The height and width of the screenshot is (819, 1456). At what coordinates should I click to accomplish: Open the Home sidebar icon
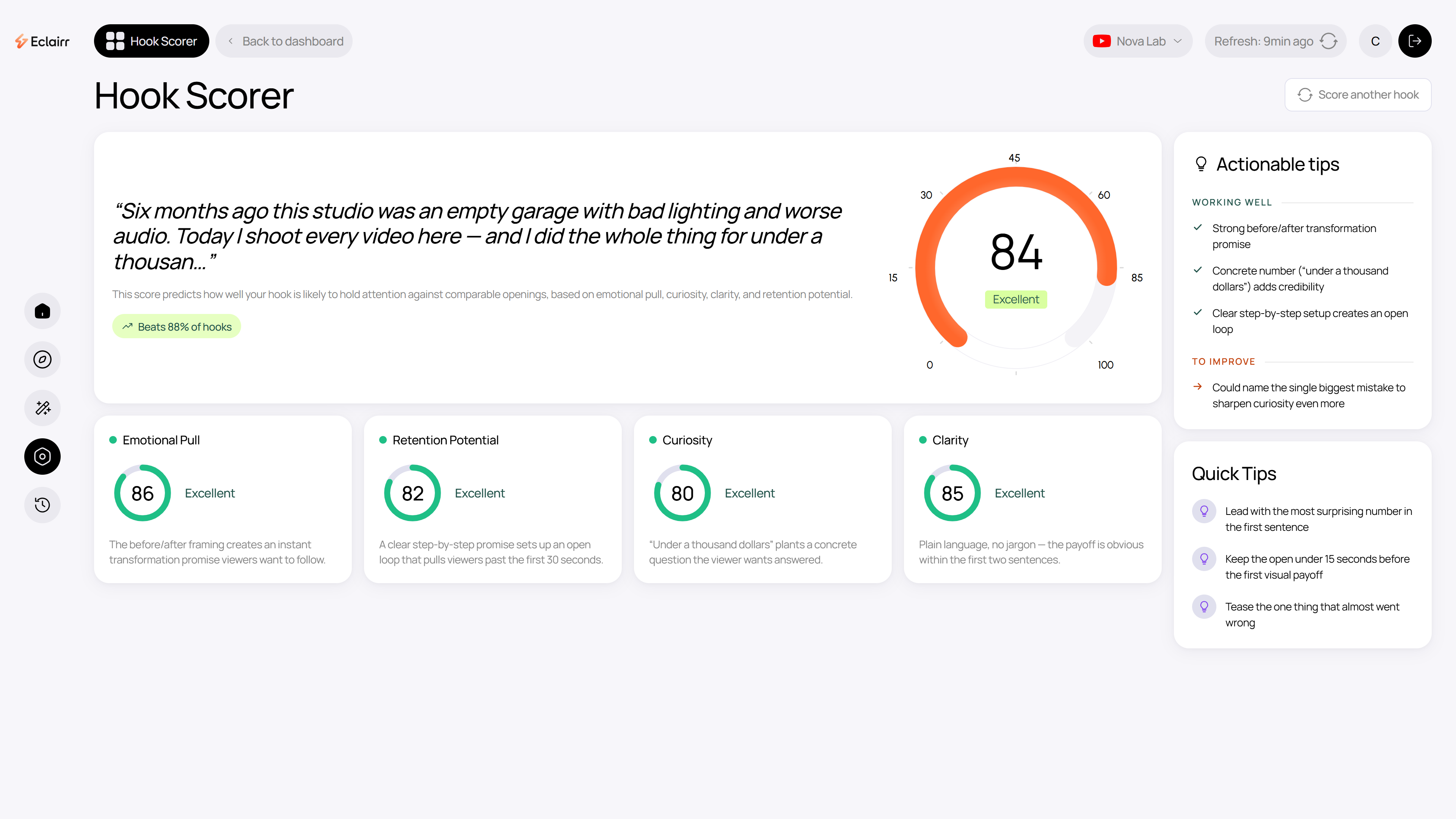pos(42,311)
